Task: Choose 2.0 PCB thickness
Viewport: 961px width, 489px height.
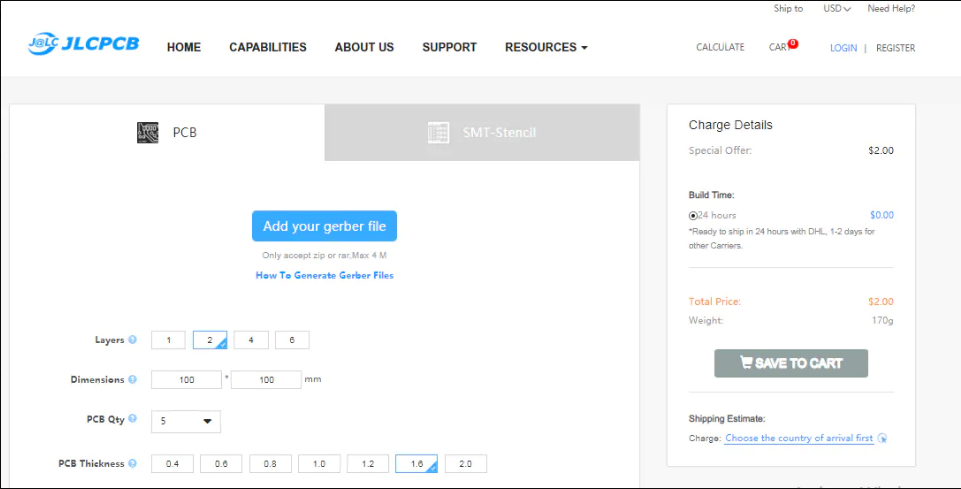Action: pyautogui.click(x=466, y=463)
